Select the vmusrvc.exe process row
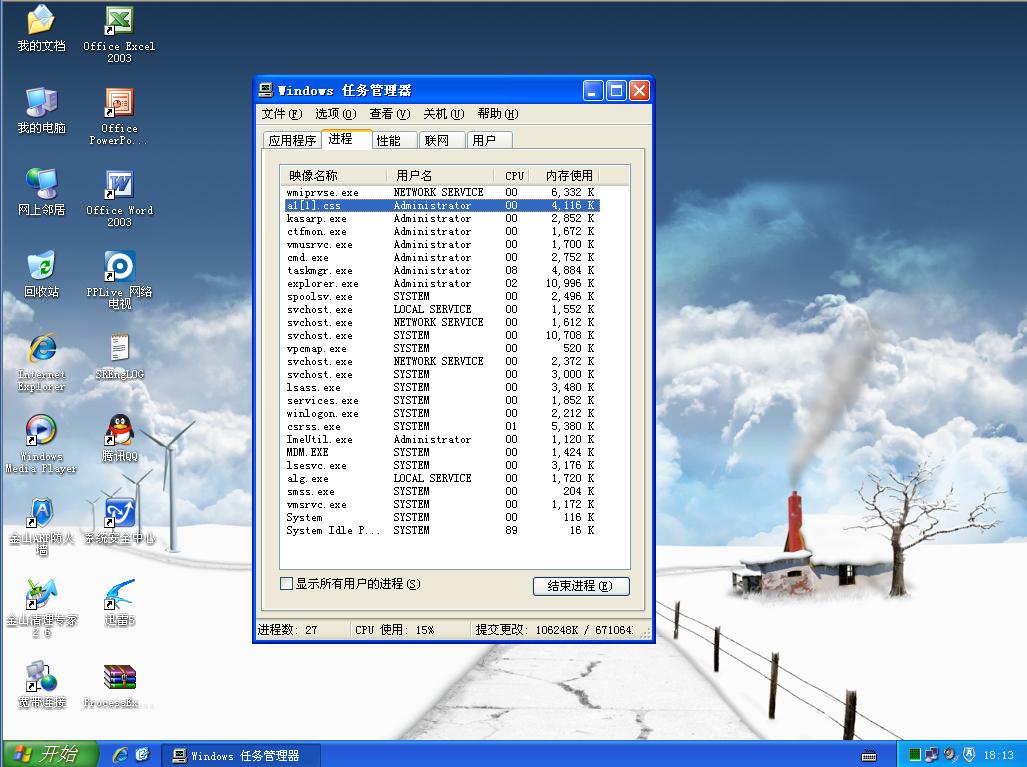The image size is (1027, 767). 441,244
